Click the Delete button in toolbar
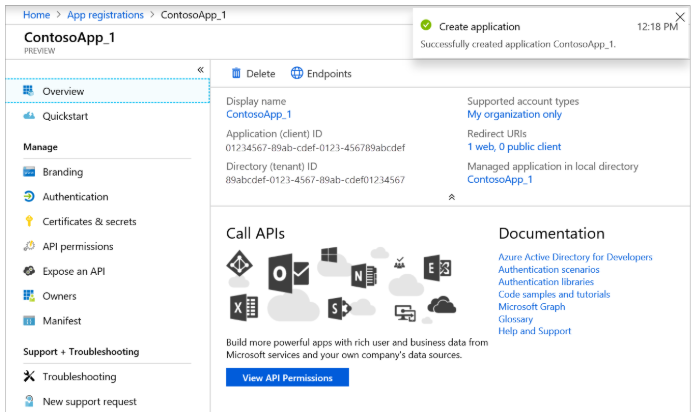The image size is (694, 412). (x=254, y=73)
